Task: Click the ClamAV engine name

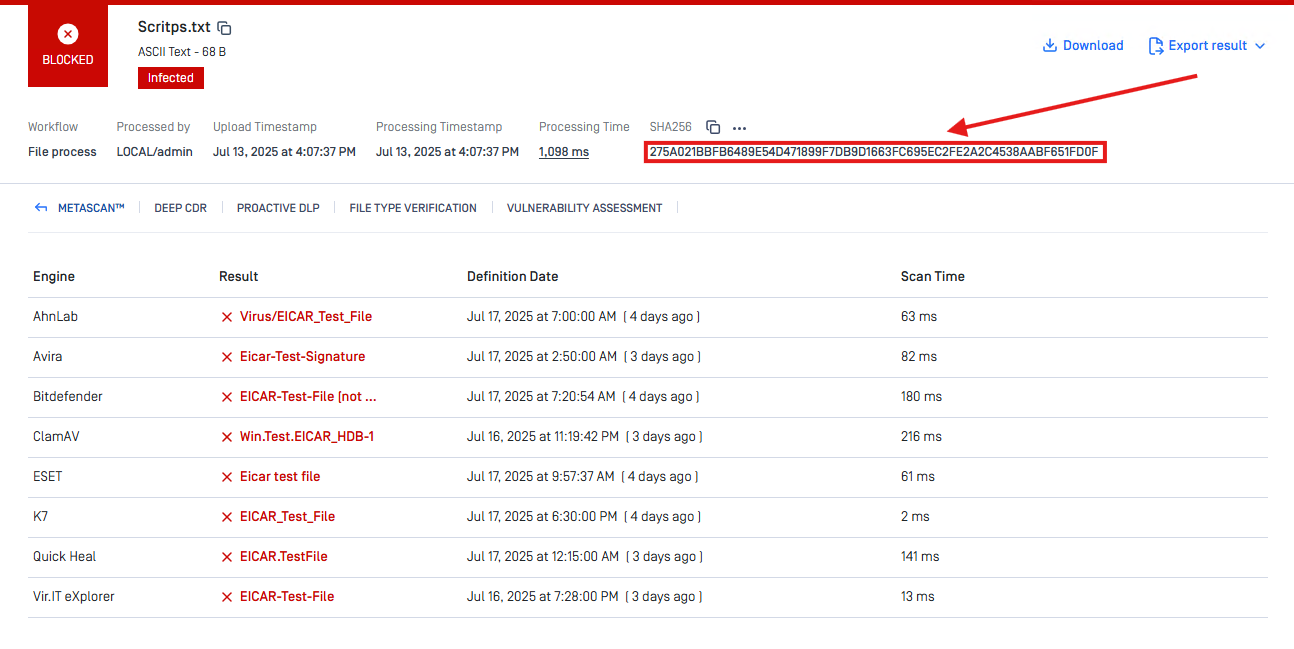Action: point(55,436)
